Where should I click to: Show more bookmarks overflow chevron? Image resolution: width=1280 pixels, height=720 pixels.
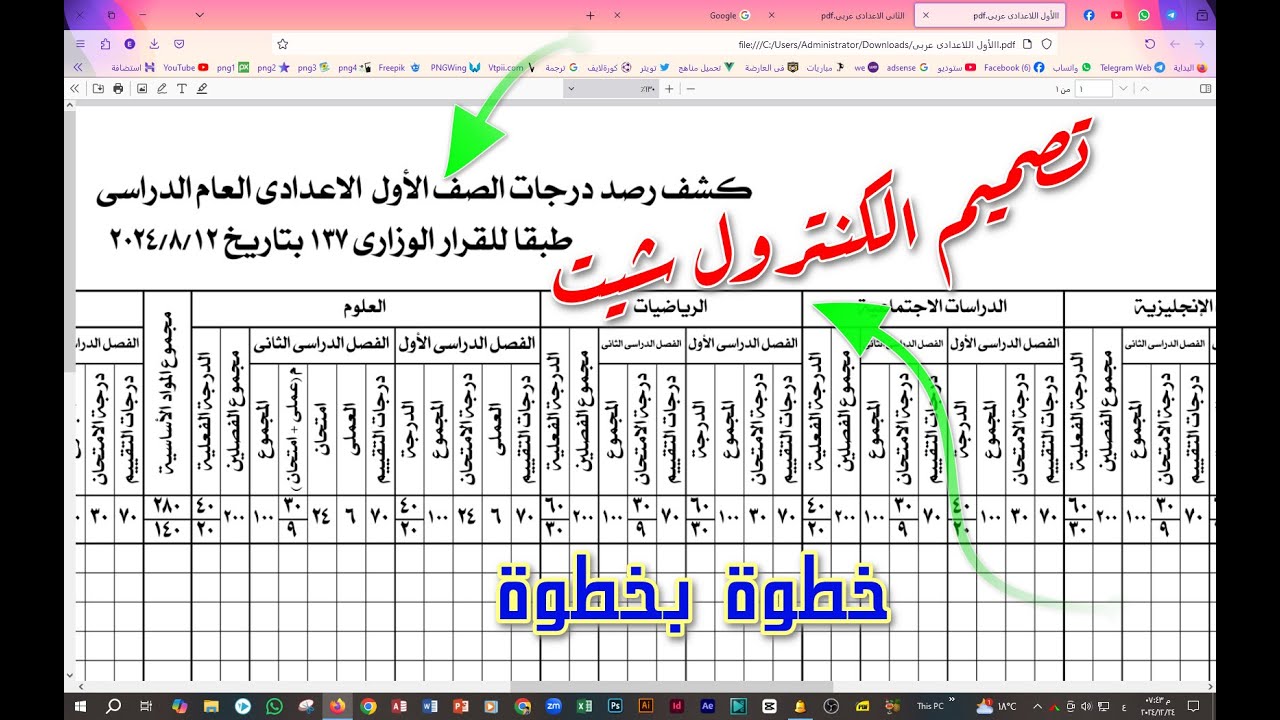click(78, 67)
